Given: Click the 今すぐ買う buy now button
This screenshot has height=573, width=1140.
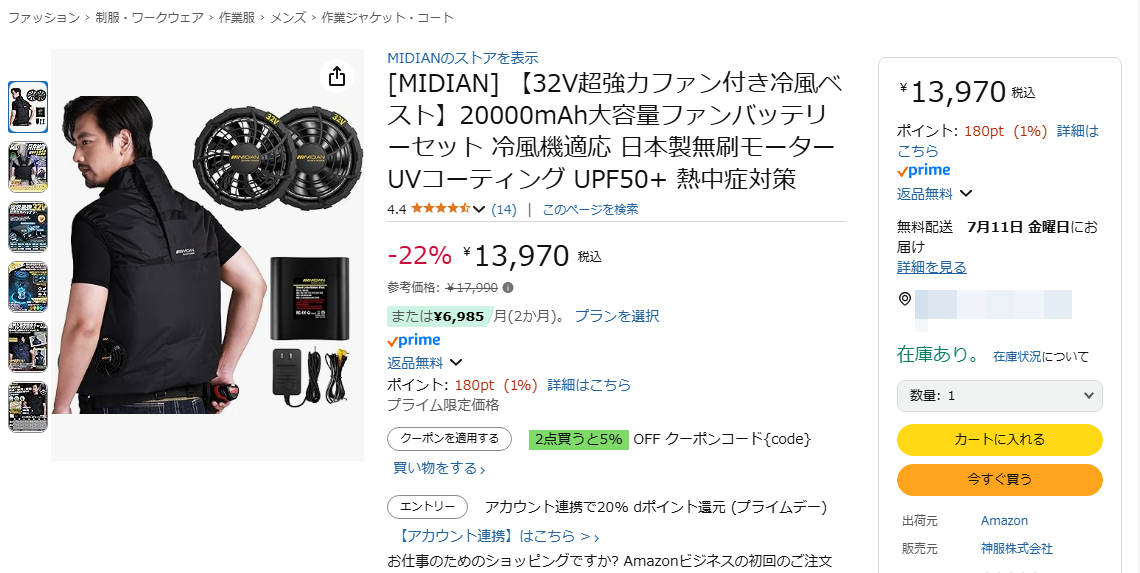Looking at the screenshot, I should point(1000,479).
